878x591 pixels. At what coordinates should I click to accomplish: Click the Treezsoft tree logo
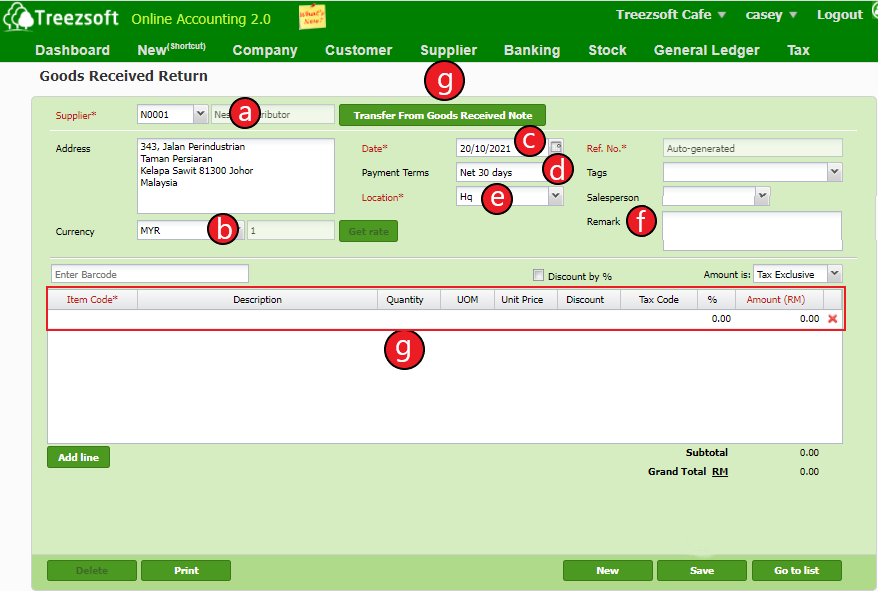[18, 17]
